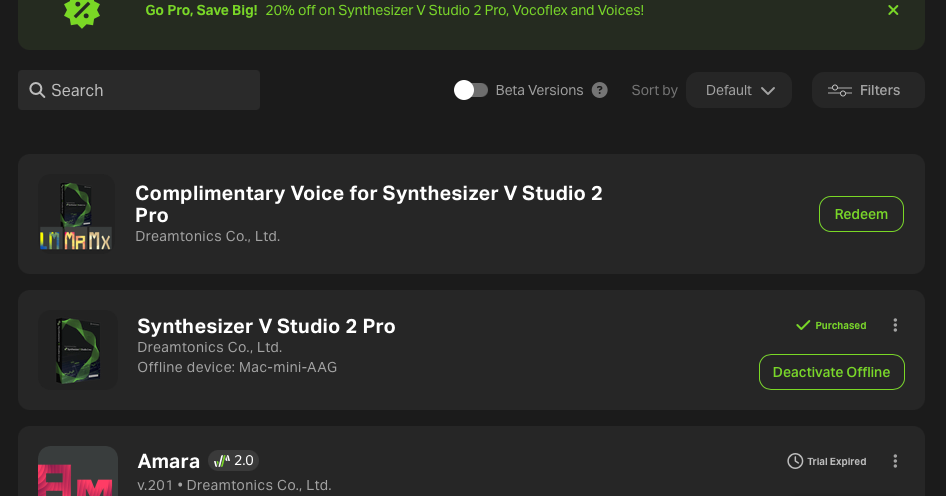Click 'v.201 • Dreamtonics Co., Ltd.' text
The height and width of the screenshot is (496, 946).
pyautogui.click(x=234, y=485)
